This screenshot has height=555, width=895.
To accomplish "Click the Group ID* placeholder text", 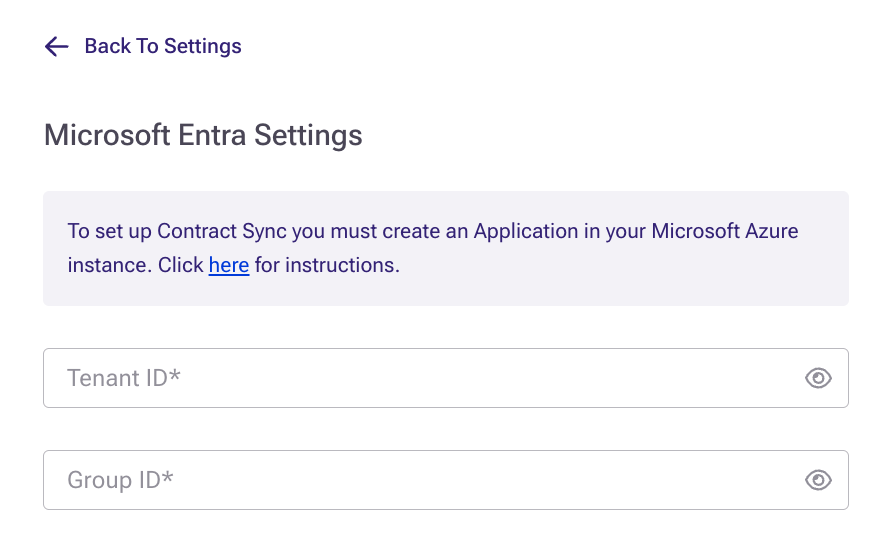I will click(x=120, y=480).
